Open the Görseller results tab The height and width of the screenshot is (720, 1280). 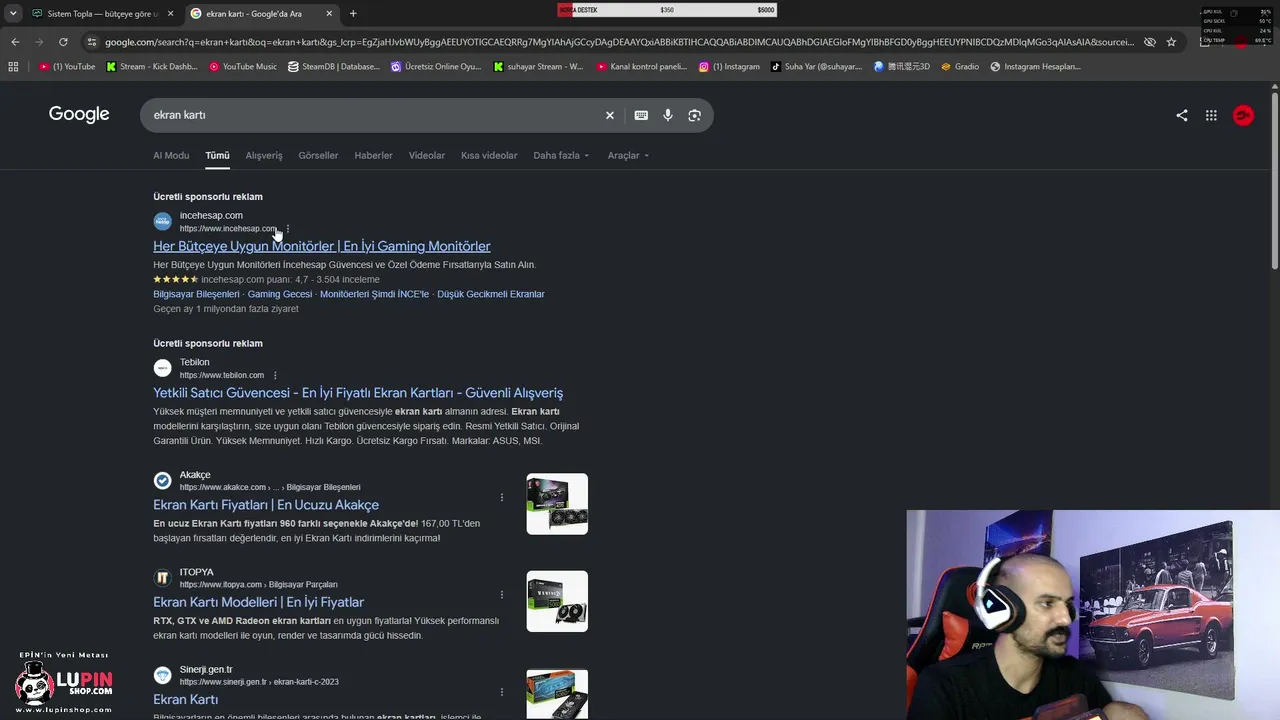pos(318,155)
